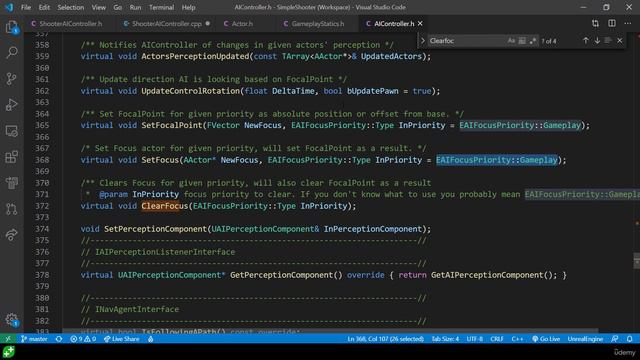
Task: Select the master branch in status bar
Action: tap(34, 339)
